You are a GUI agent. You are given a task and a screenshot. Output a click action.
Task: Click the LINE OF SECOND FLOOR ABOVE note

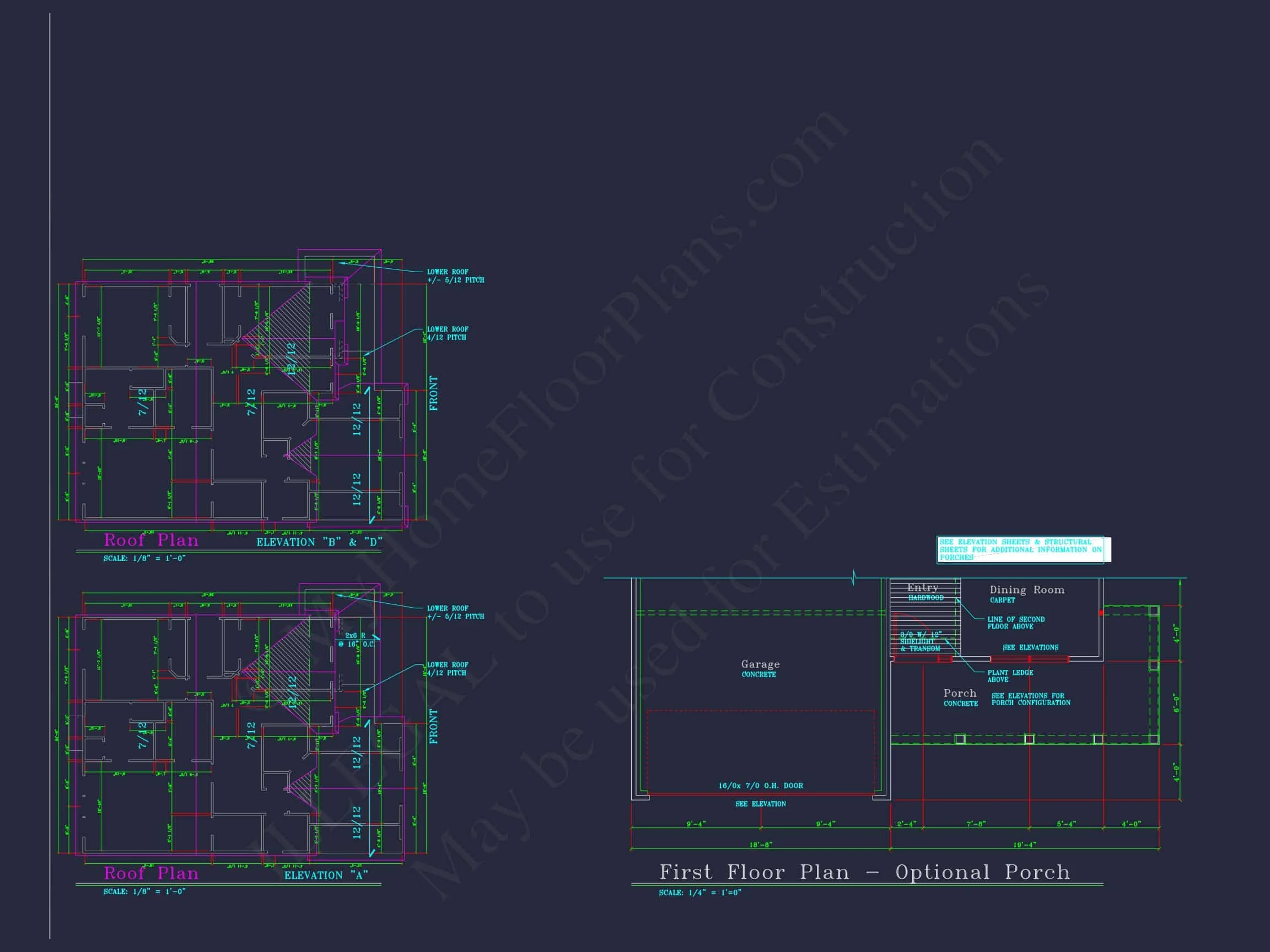pyautogui.click(x=1015, y=623)
